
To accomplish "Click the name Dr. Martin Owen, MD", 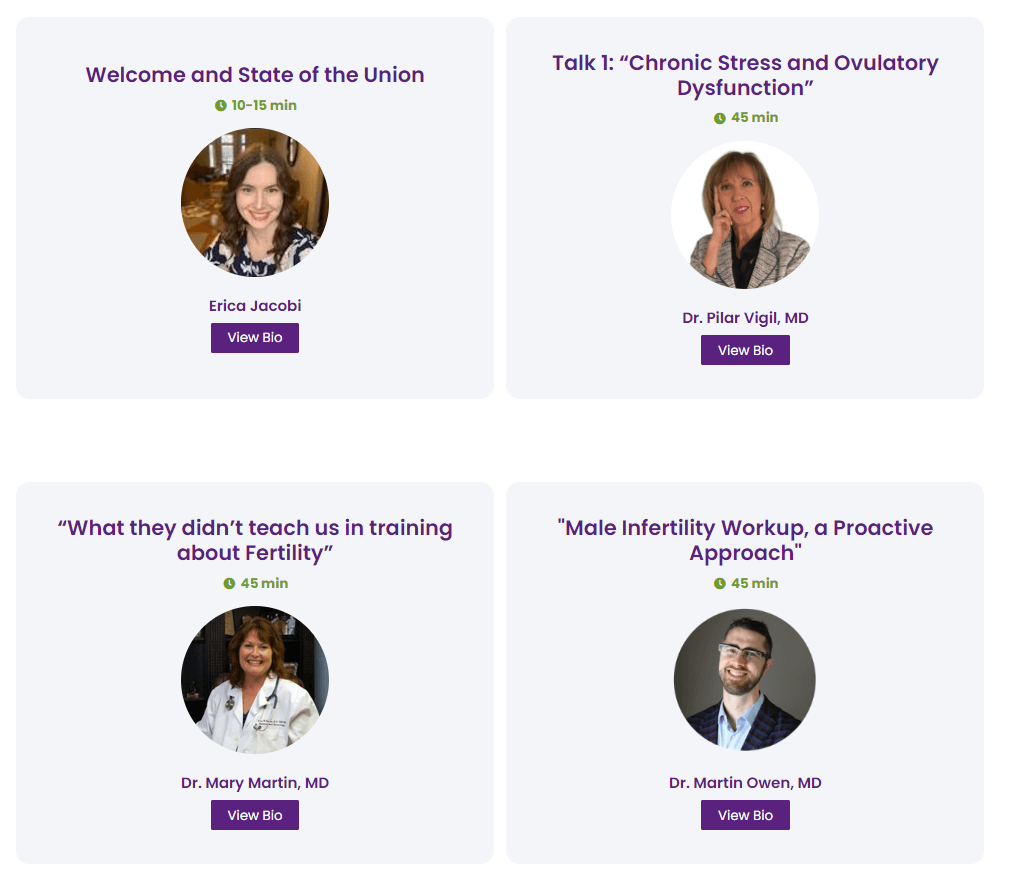I will coord(745,783).
